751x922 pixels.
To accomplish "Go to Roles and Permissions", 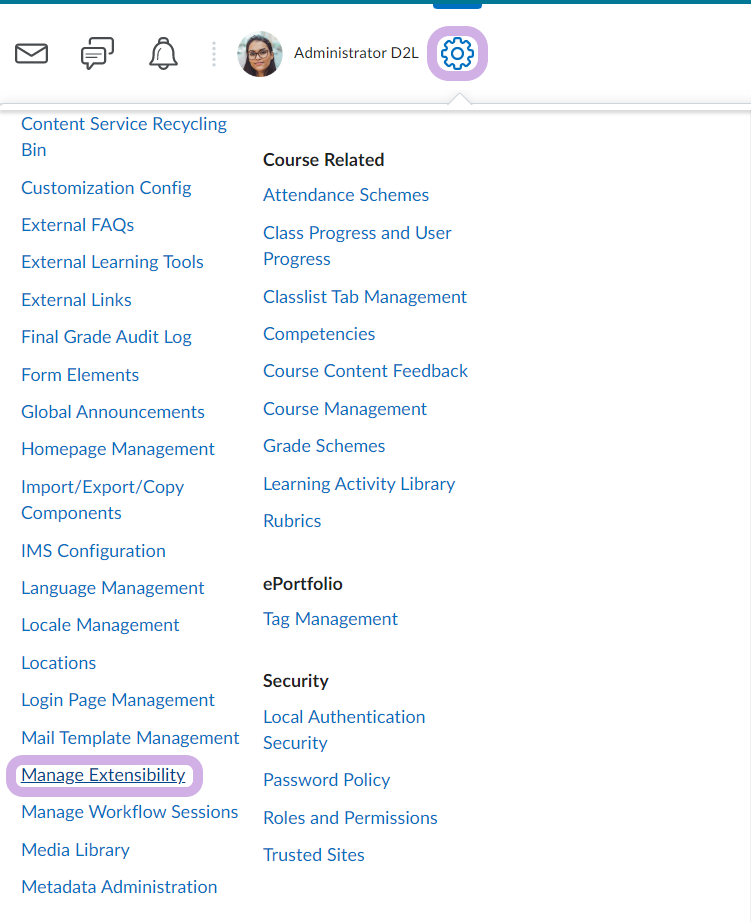I will click(x=350, y=818).
